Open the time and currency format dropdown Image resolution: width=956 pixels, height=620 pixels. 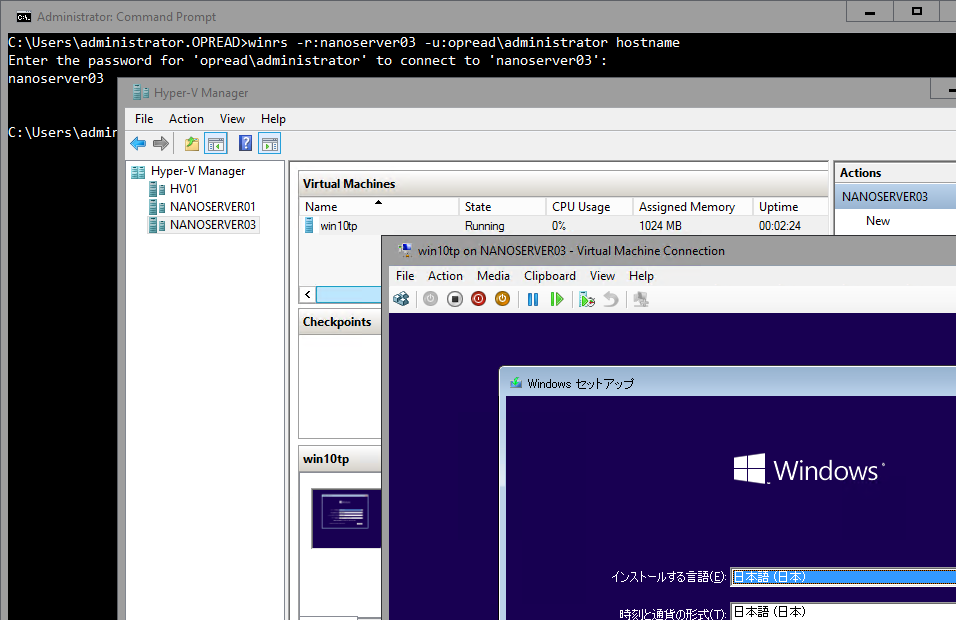click(843, 611)
